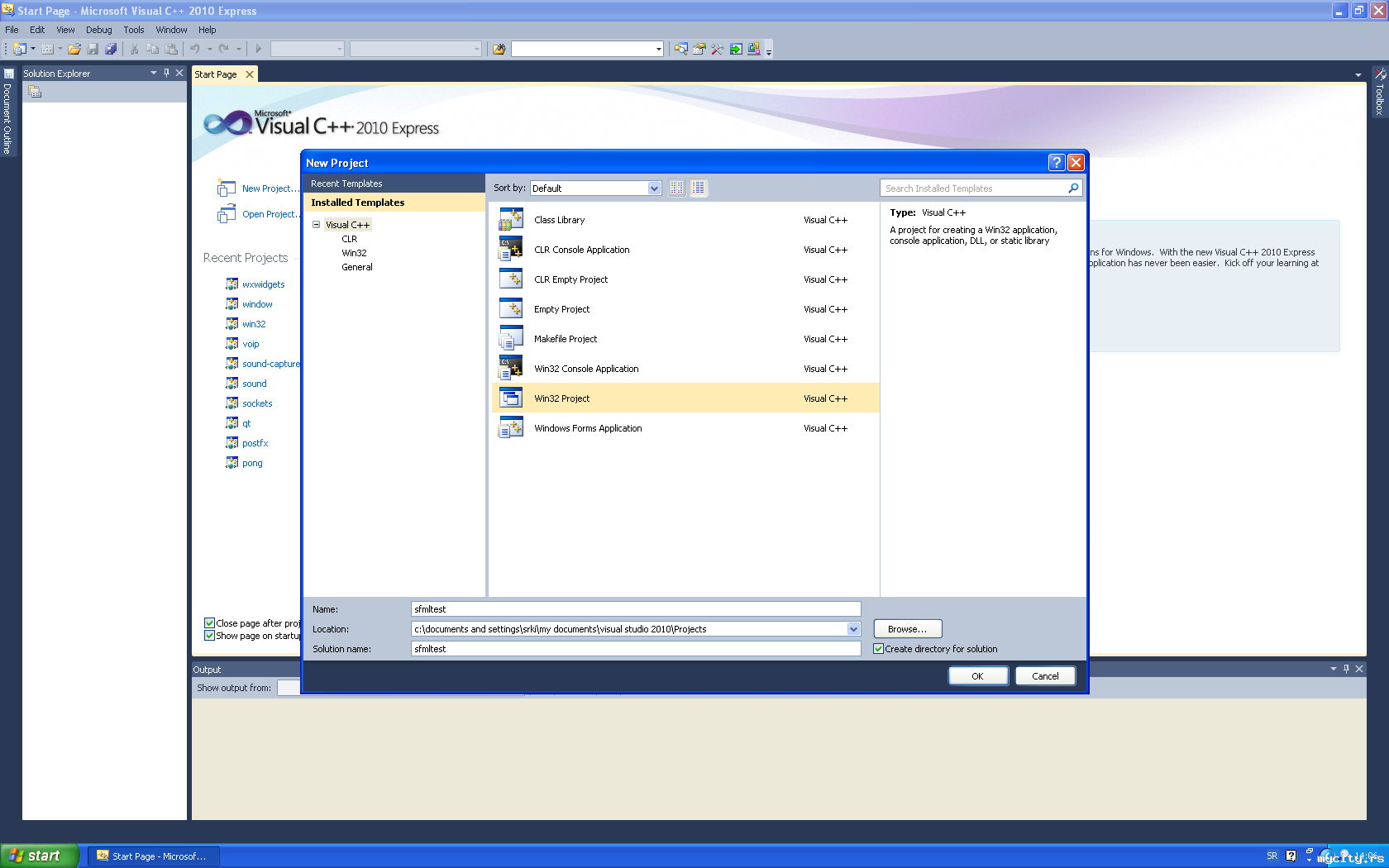Click the Extension Manager toolbar icon
The image size is (1389, 868).
pos(753,49)
